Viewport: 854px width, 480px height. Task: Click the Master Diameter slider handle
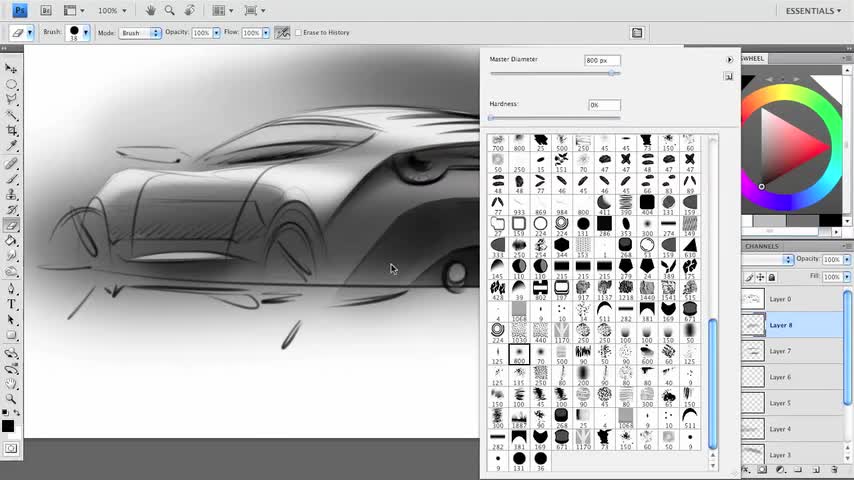612,73
